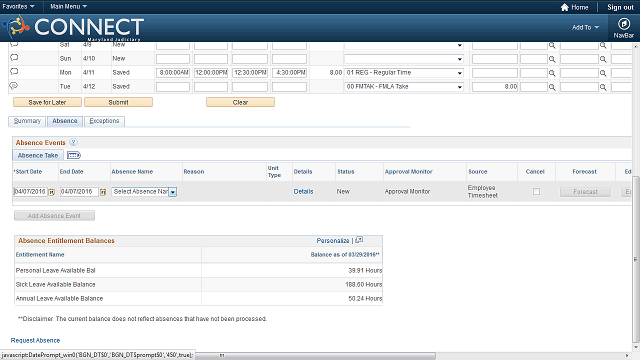Click the 12:00:00PM time field on Mon 4/11
The image size is (640, 360).
click(211, 73)
